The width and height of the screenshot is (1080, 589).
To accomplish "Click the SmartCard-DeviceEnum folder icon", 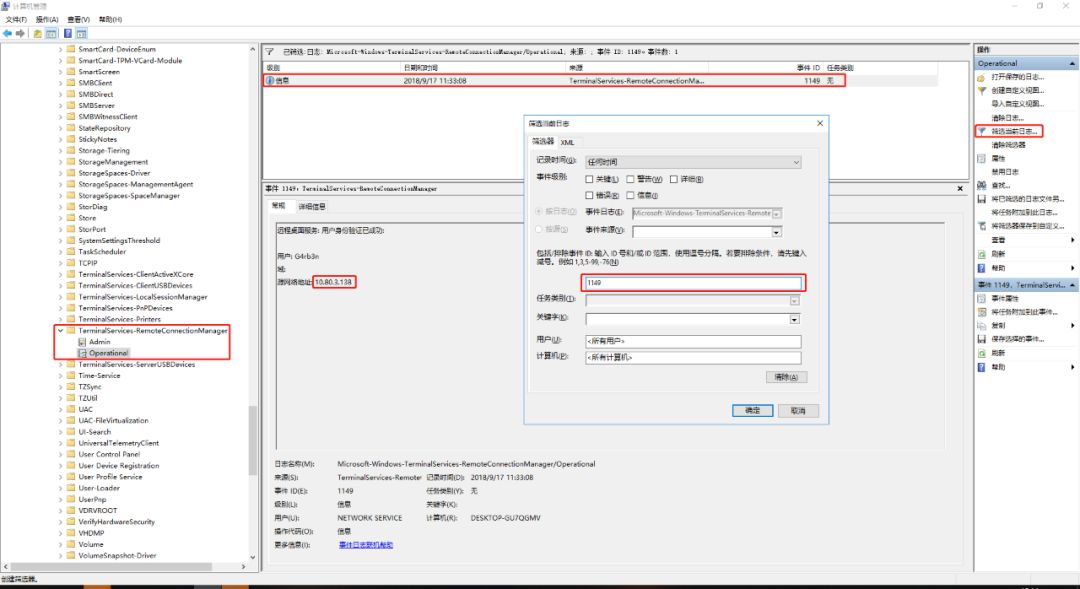I will pyautogui.click(x=71, y=49).
